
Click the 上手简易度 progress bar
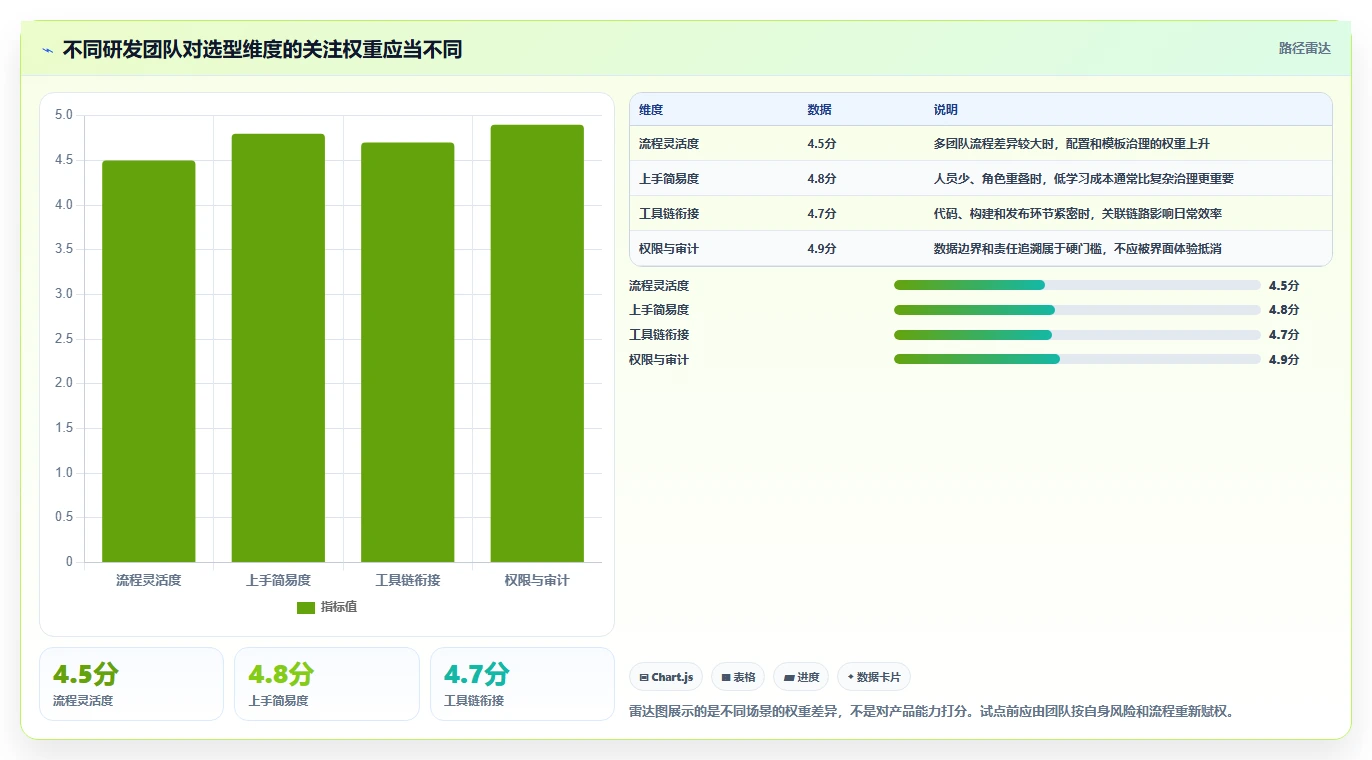coord(1077,310)
